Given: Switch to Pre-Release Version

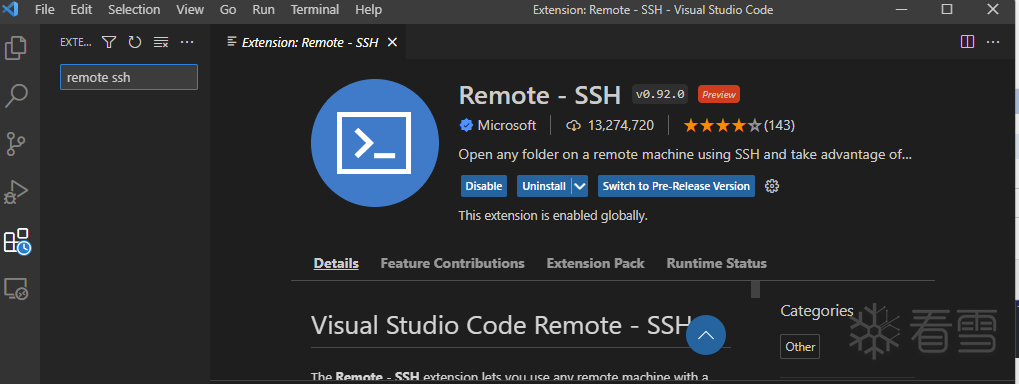Looking at the screenshot, I should tap(676, 186).
